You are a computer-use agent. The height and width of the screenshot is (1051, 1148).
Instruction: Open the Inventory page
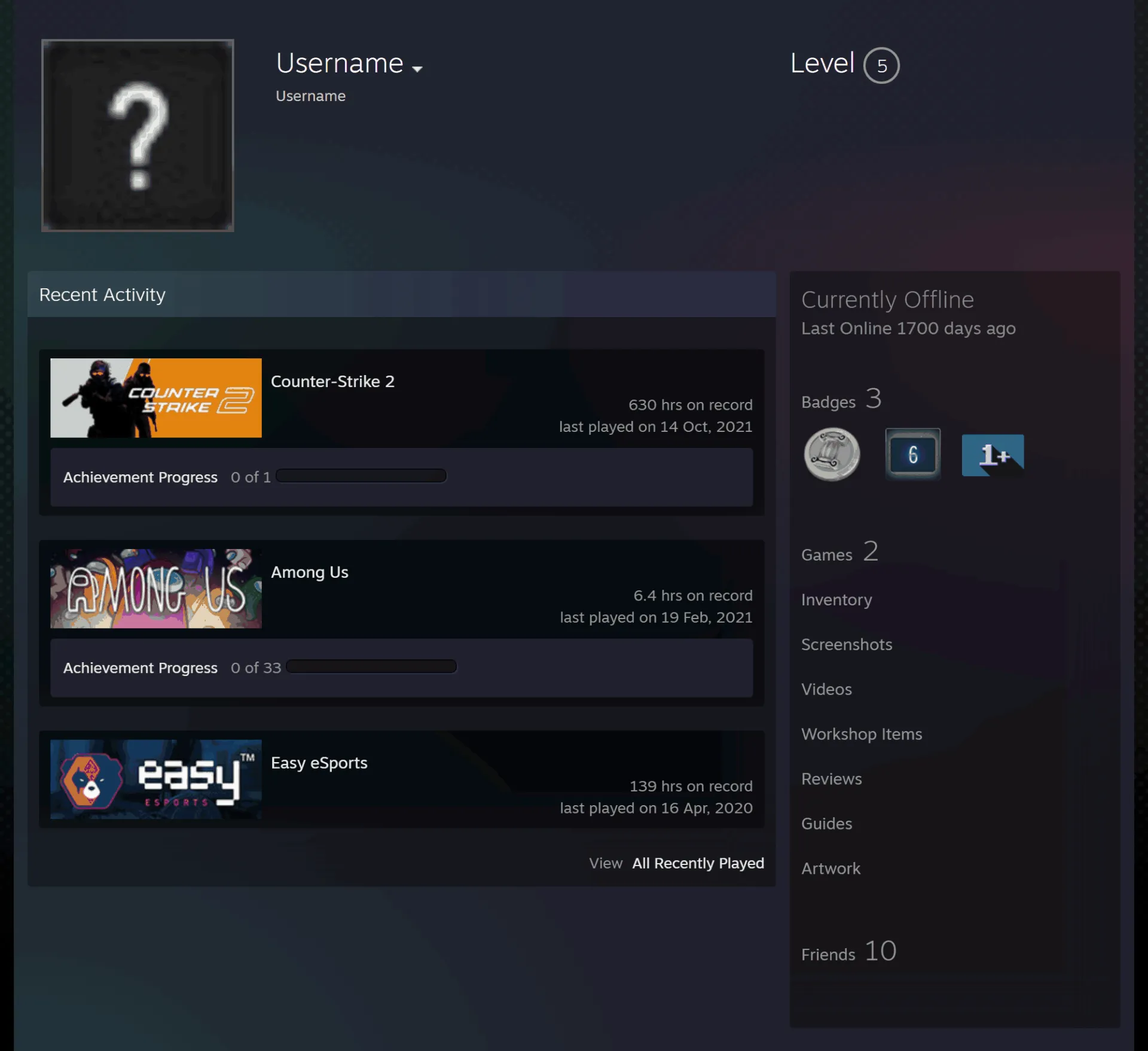836,600
